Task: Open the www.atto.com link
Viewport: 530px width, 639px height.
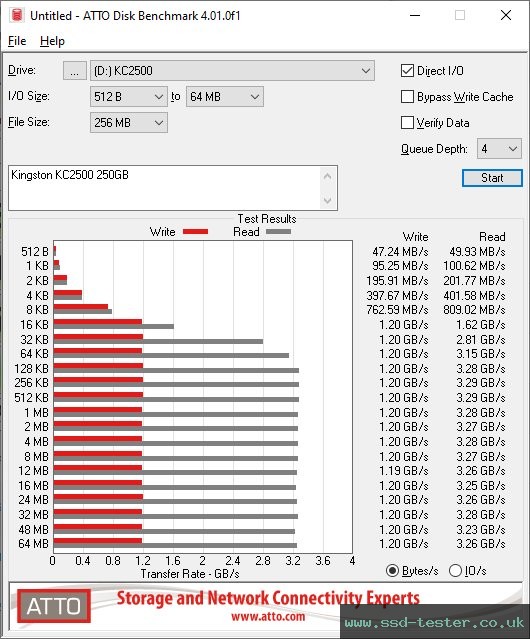Action: tap(268, 617)
